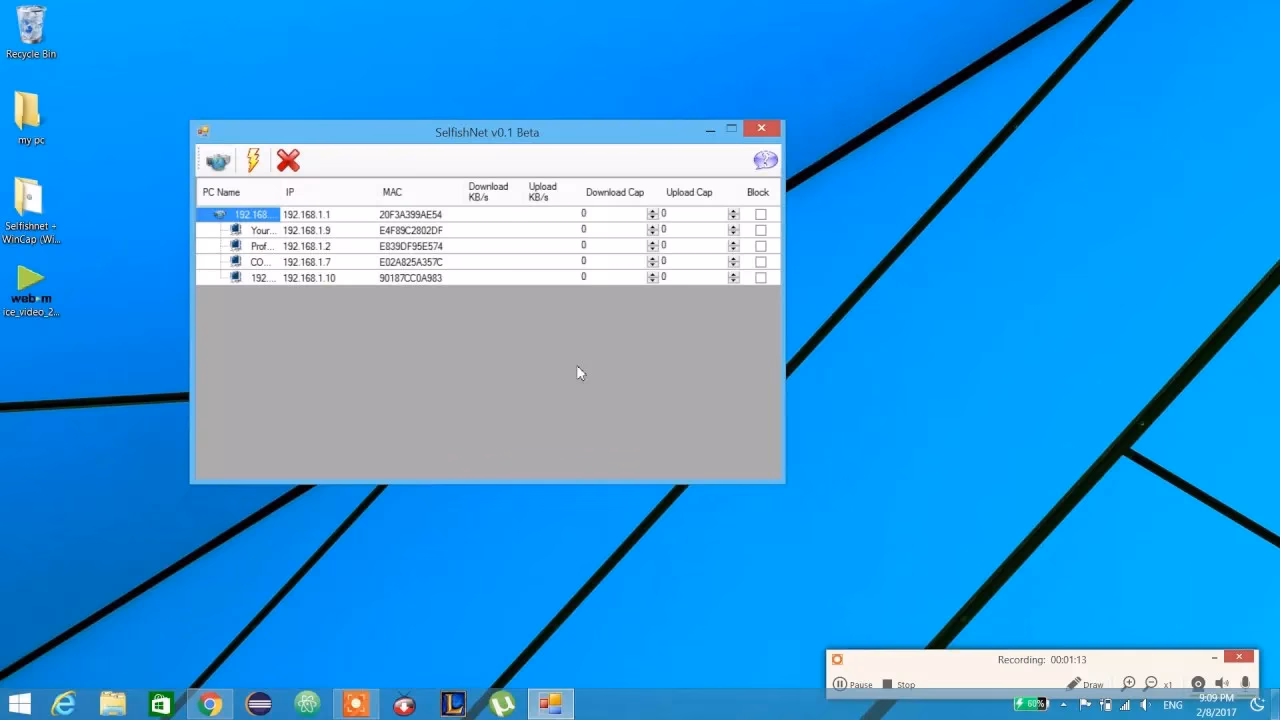Viewport: 1280px width, 720px height.
Task: Launch Internet Explorer from the taskbar
Action: point(64,704)
